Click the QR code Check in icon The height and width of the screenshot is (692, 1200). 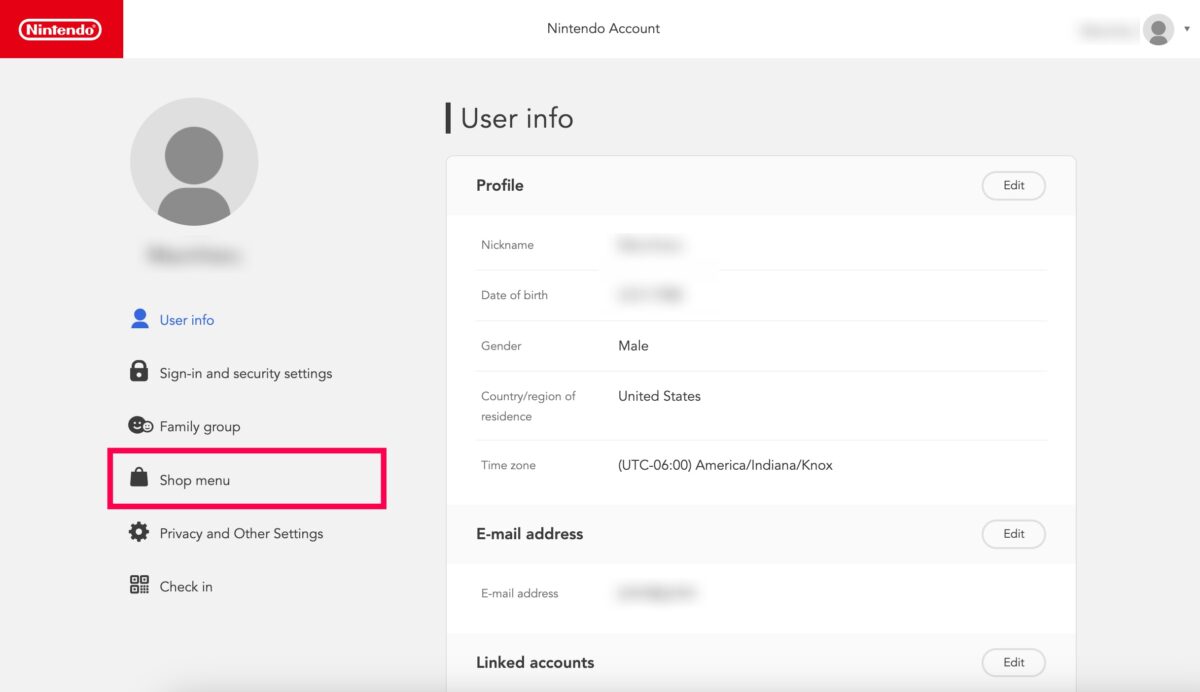[139, 586]
